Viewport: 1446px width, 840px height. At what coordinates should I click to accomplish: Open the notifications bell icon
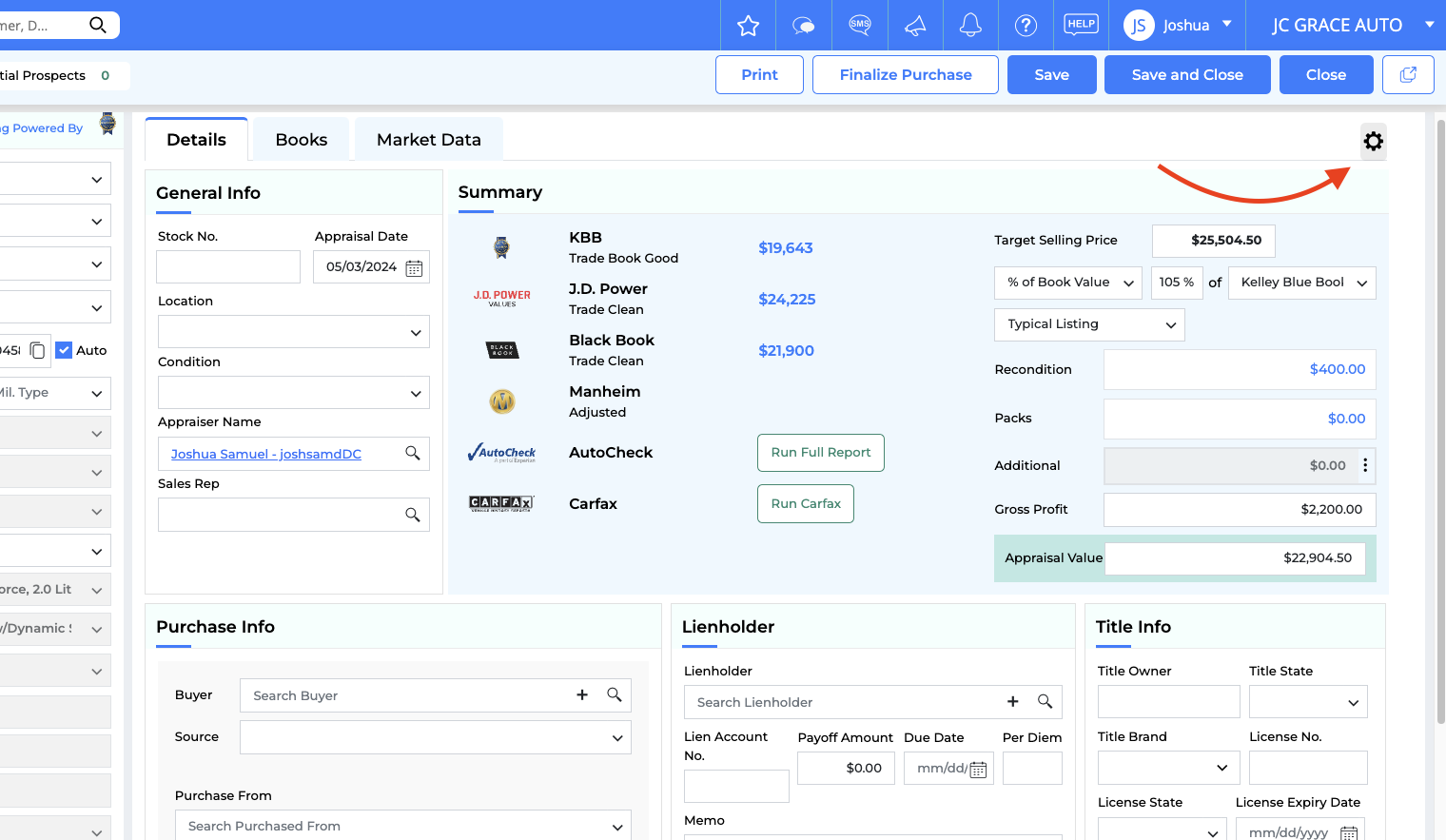pyautogui.click(x=970, y=26)
